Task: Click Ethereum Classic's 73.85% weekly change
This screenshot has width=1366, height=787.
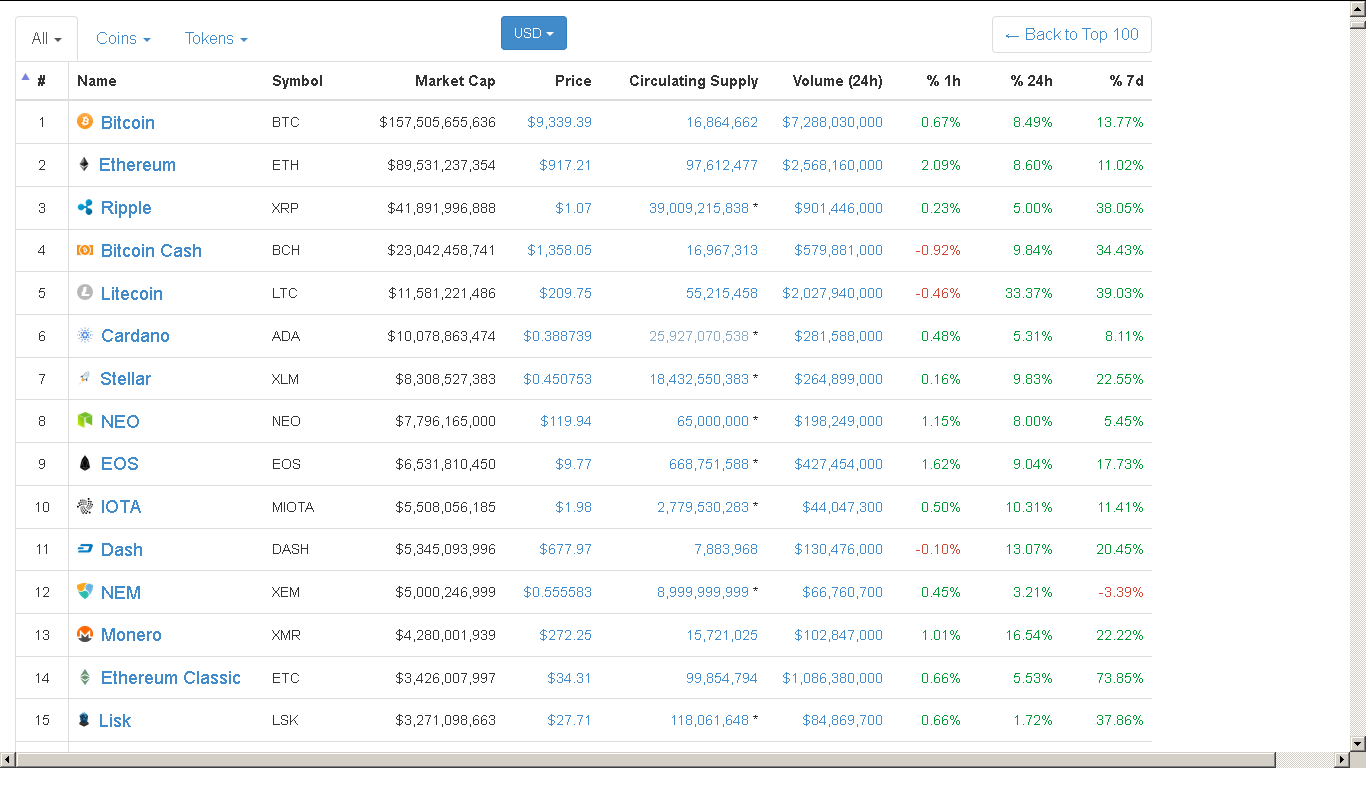Action: [1120, 678]
